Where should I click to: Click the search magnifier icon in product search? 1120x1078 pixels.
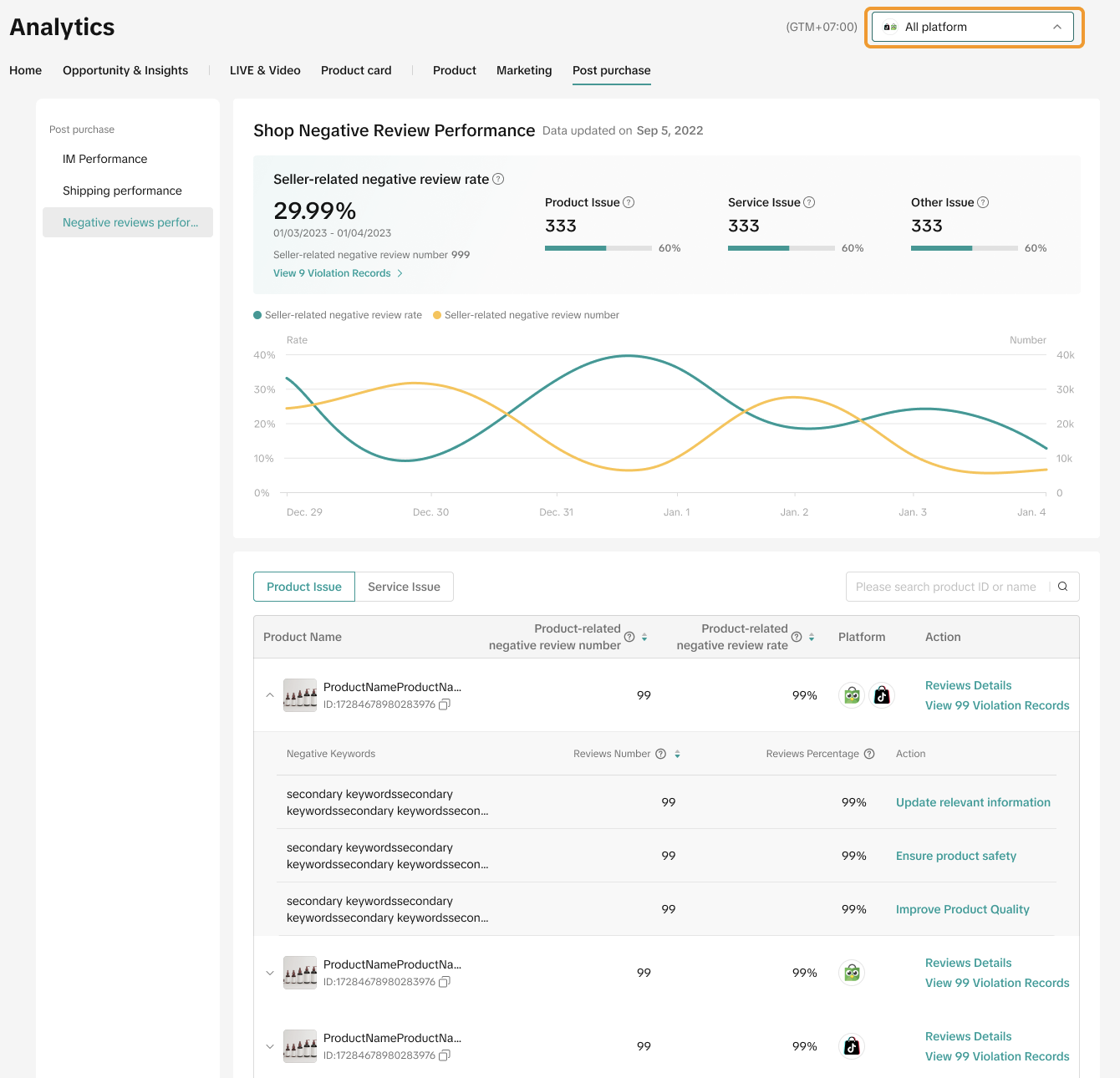(1062, 587)
